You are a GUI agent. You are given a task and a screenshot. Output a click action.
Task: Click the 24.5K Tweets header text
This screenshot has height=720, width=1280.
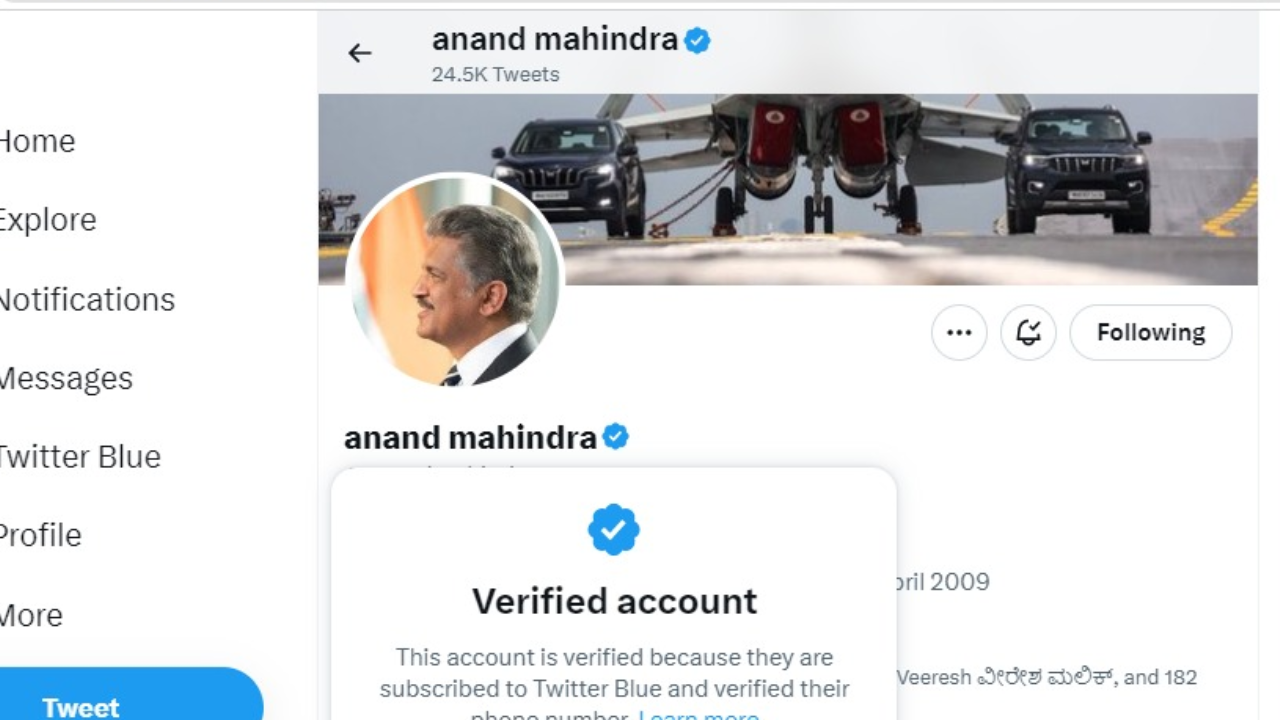[495, 75]
